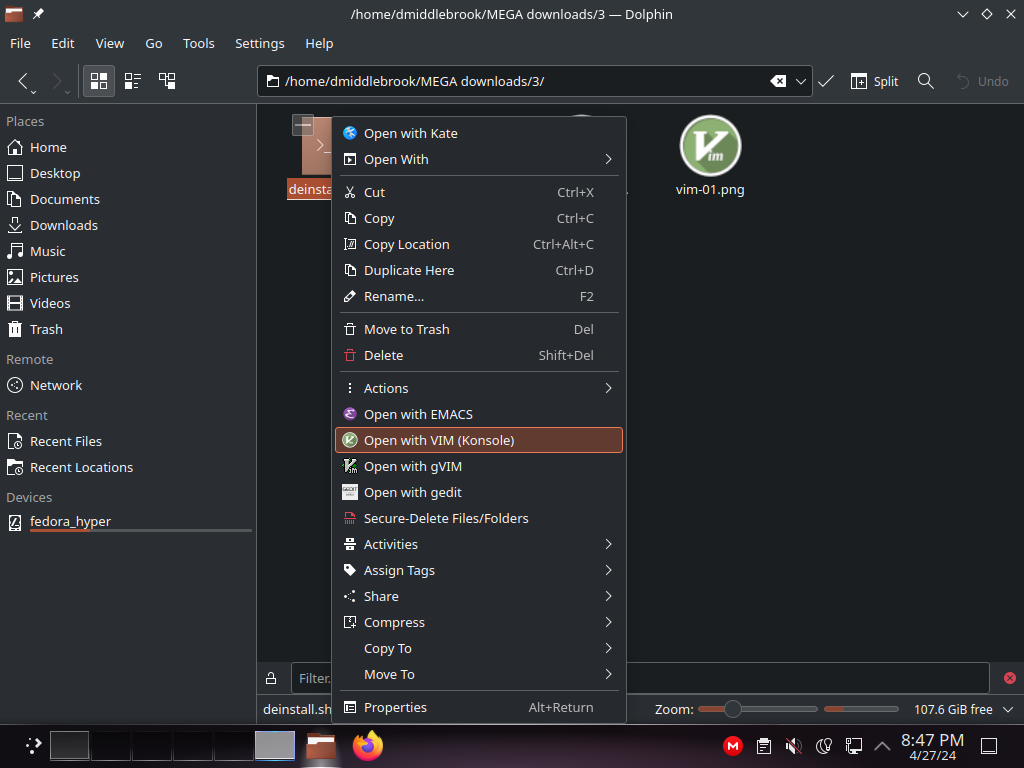Expand the Move To submenu
The image size is (1024, 768).
tap(479, 675)
